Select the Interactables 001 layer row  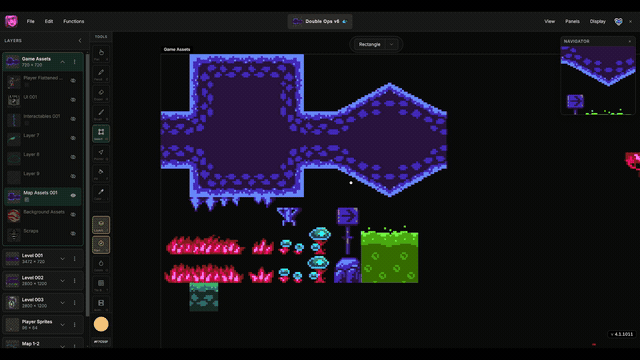43,120
